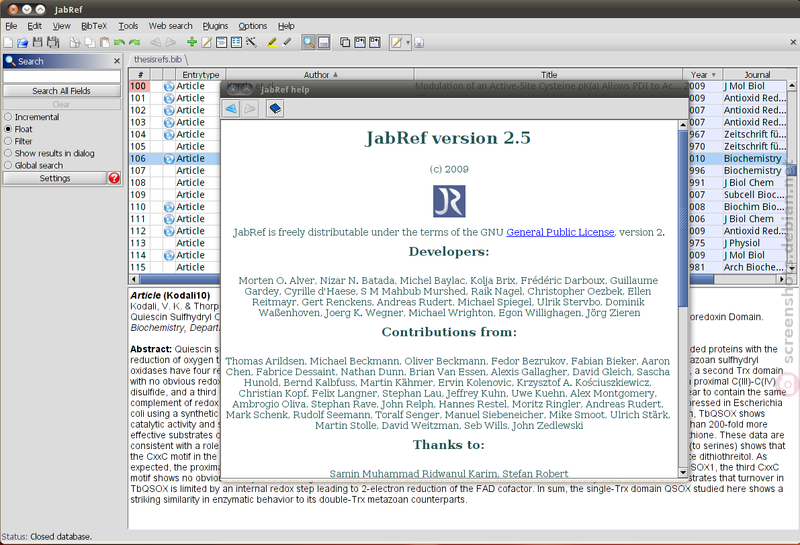
Task: Unmark entries with the gray marker icon
Action: click(287, 42)
